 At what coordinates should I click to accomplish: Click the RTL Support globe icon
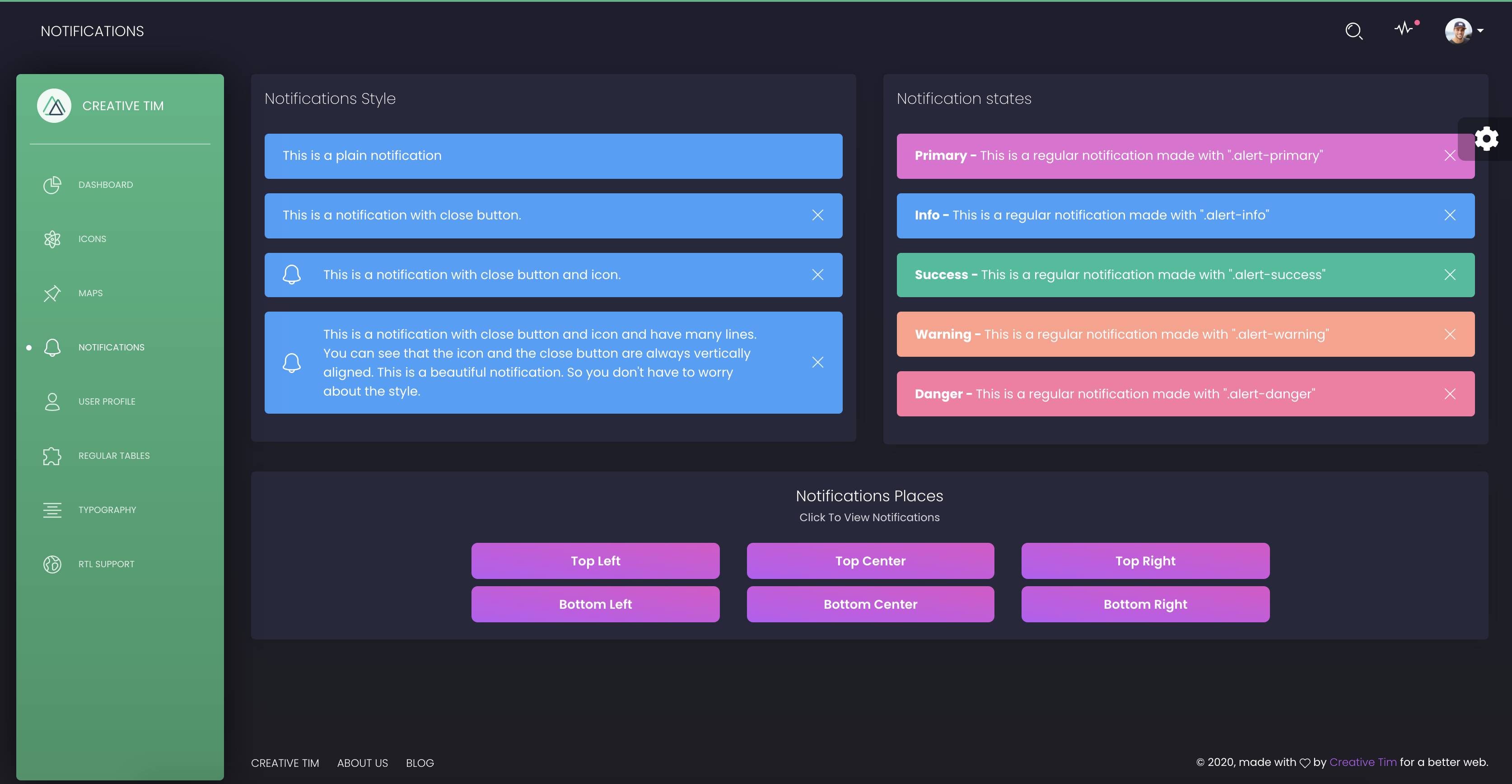[x=52, y=564]
